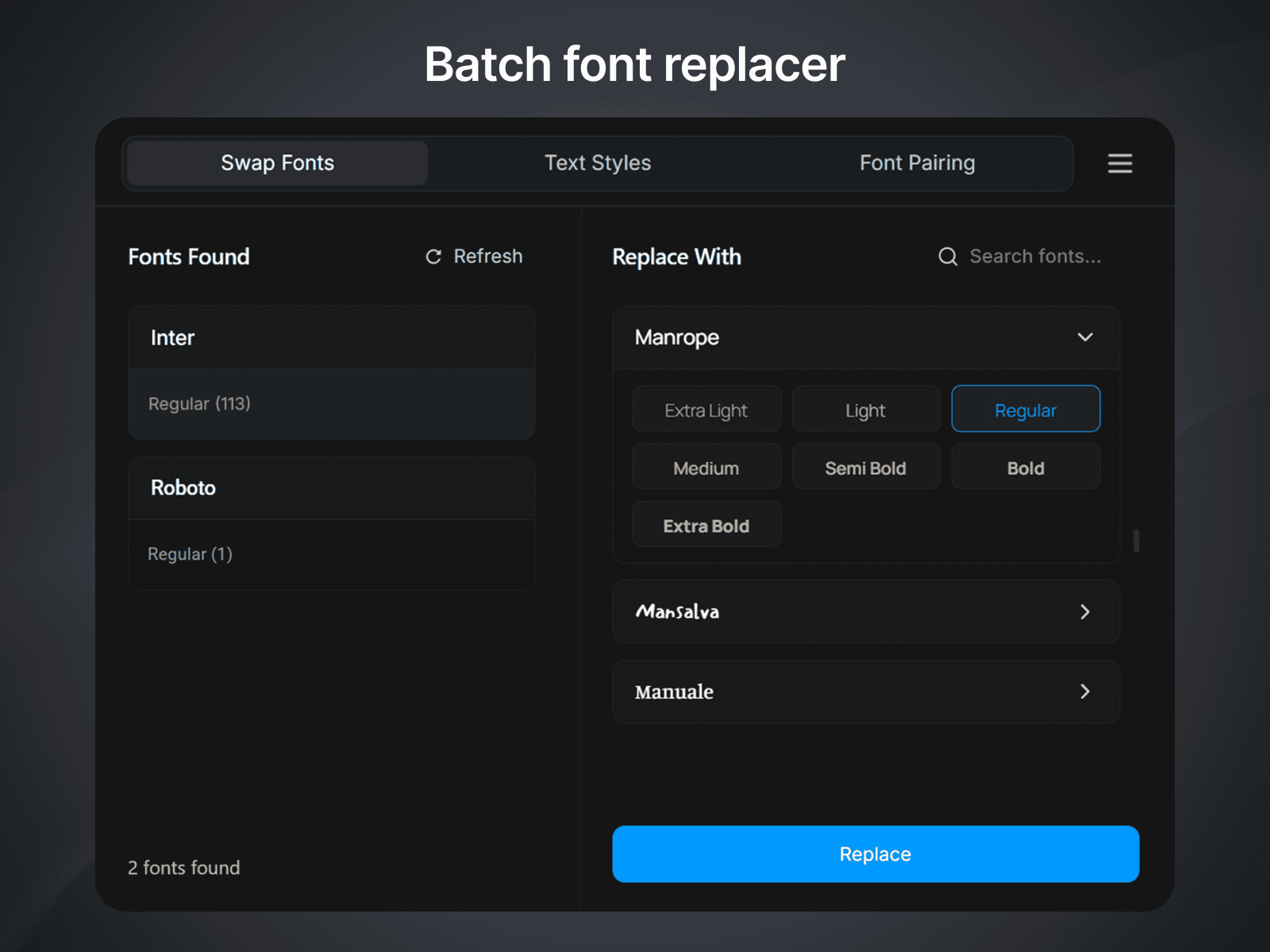Focus the Search fonts input field
Viewport: 1270px width, 952px height.
1035,256
